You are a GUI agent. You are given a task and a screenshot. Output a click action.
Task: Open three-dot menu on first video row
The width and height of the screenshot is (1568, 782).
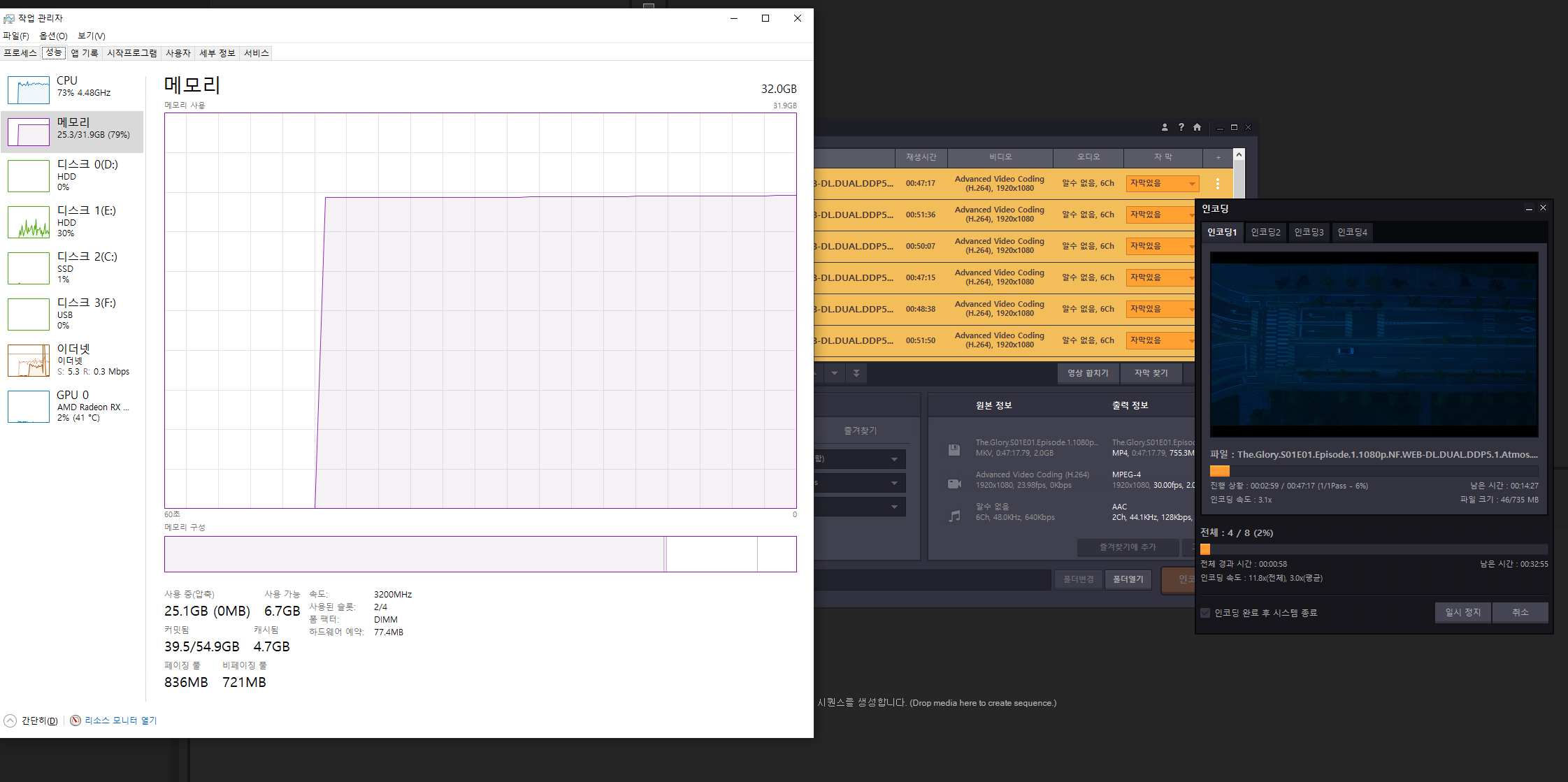click(x=1217, y=184)
